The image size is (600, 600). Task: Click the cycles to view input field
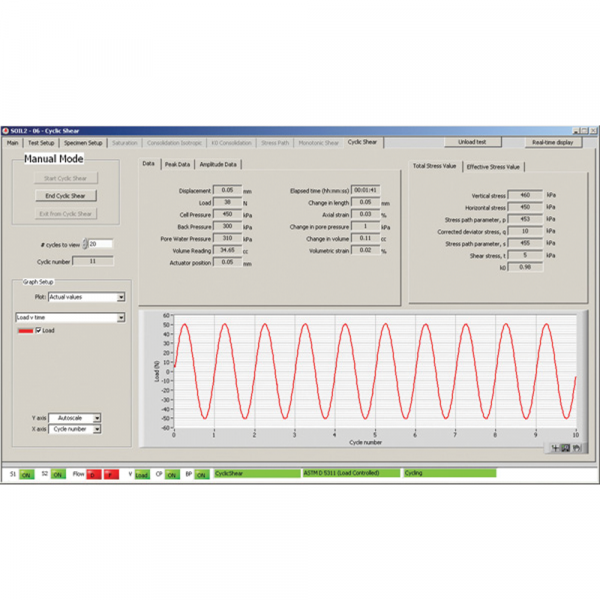click(99, 243)
